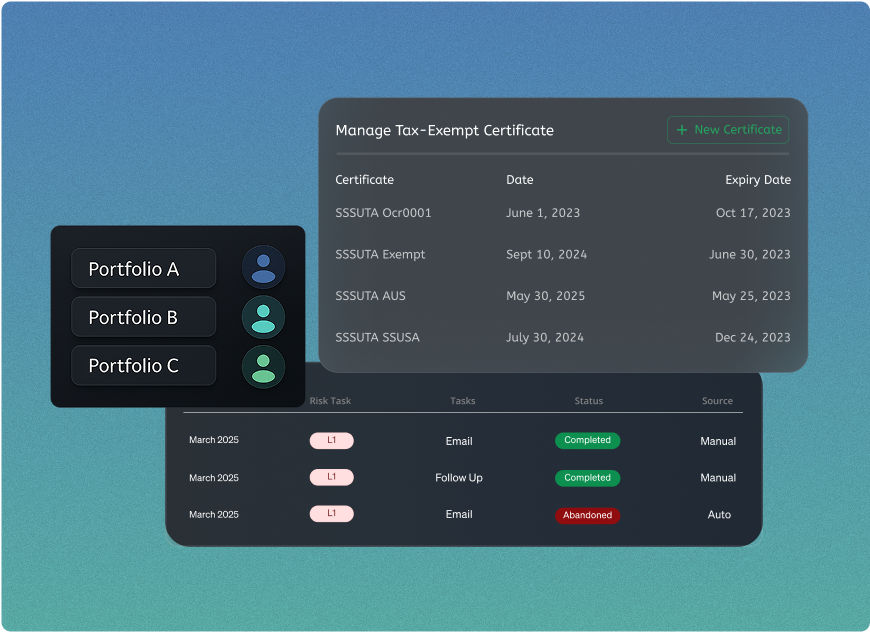Click the Oct 17, 2023 expiry date
The image size is (870, 633).
(x=753, y=213)
